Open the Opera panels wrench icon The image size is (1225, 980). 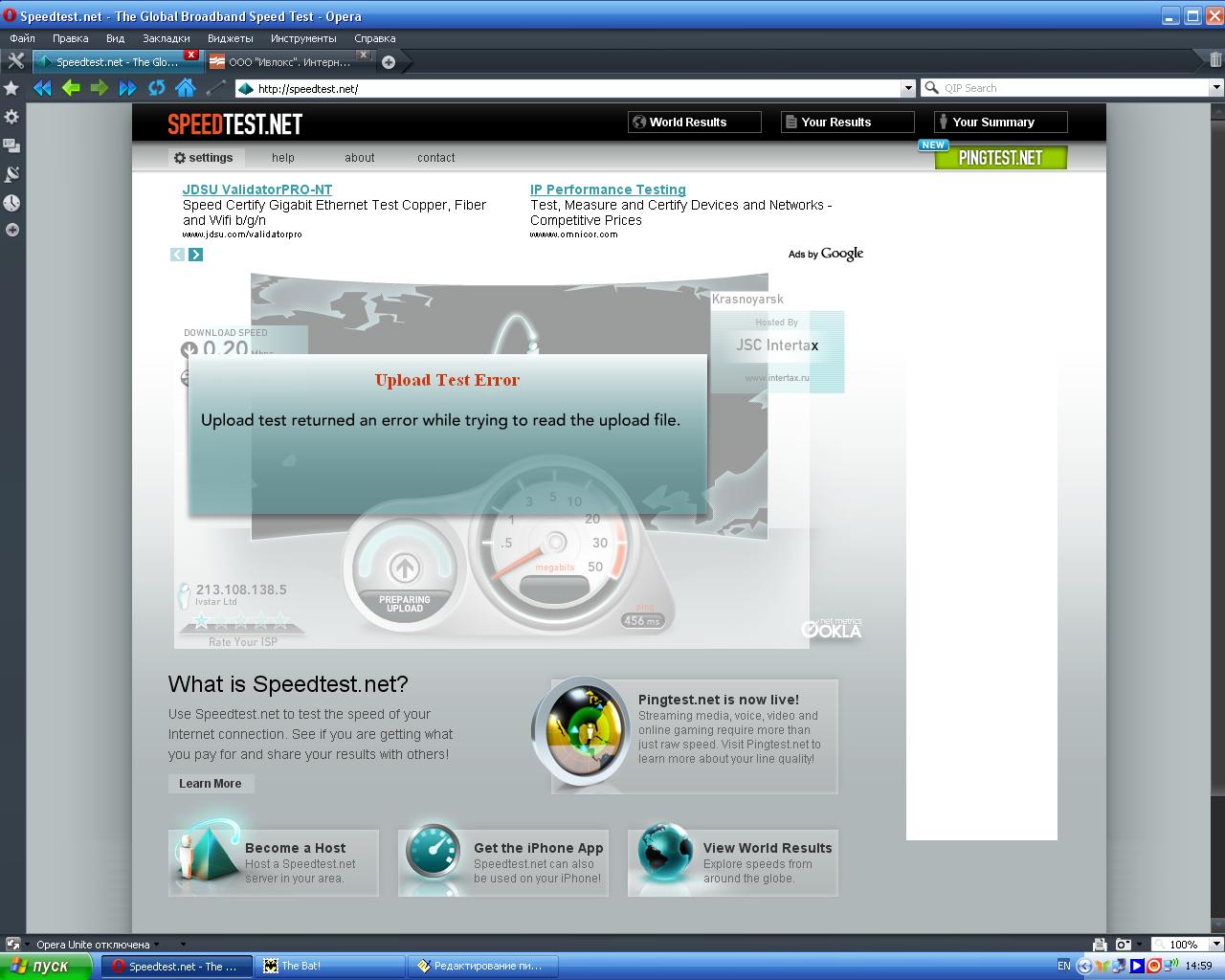[15, 60]
